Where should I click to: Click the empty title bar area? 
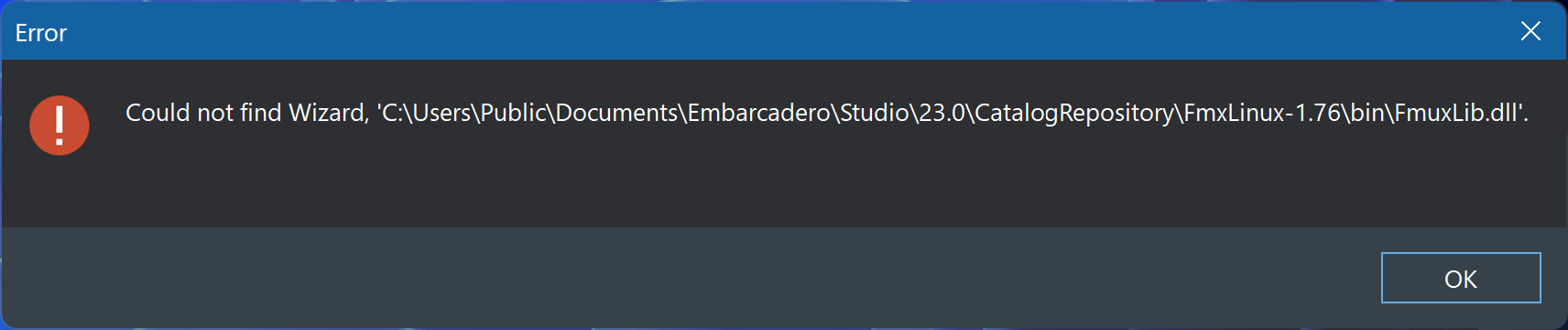(779, 31)
